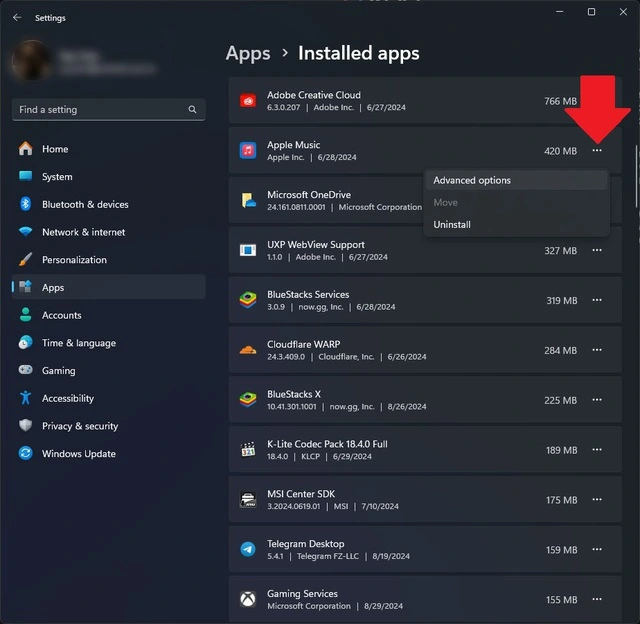
Task: Click the Apps breadcrumb link
Action: coord(248,53)
